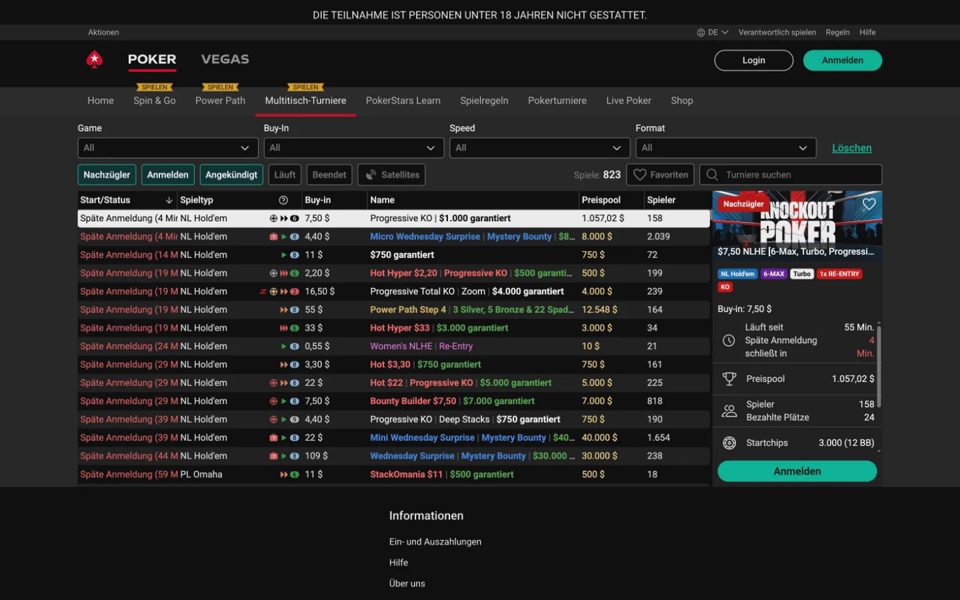Click the green table-size badge in StackOmania $11 row

click(x=294, y=474)
